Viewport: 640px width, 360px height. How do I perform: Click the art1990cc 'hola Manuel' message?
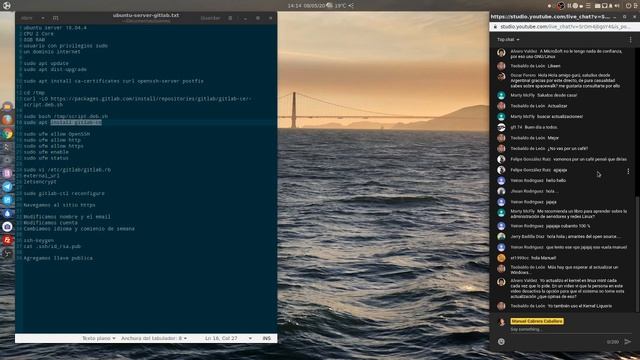pyautogui.click(x=533, y=258)
